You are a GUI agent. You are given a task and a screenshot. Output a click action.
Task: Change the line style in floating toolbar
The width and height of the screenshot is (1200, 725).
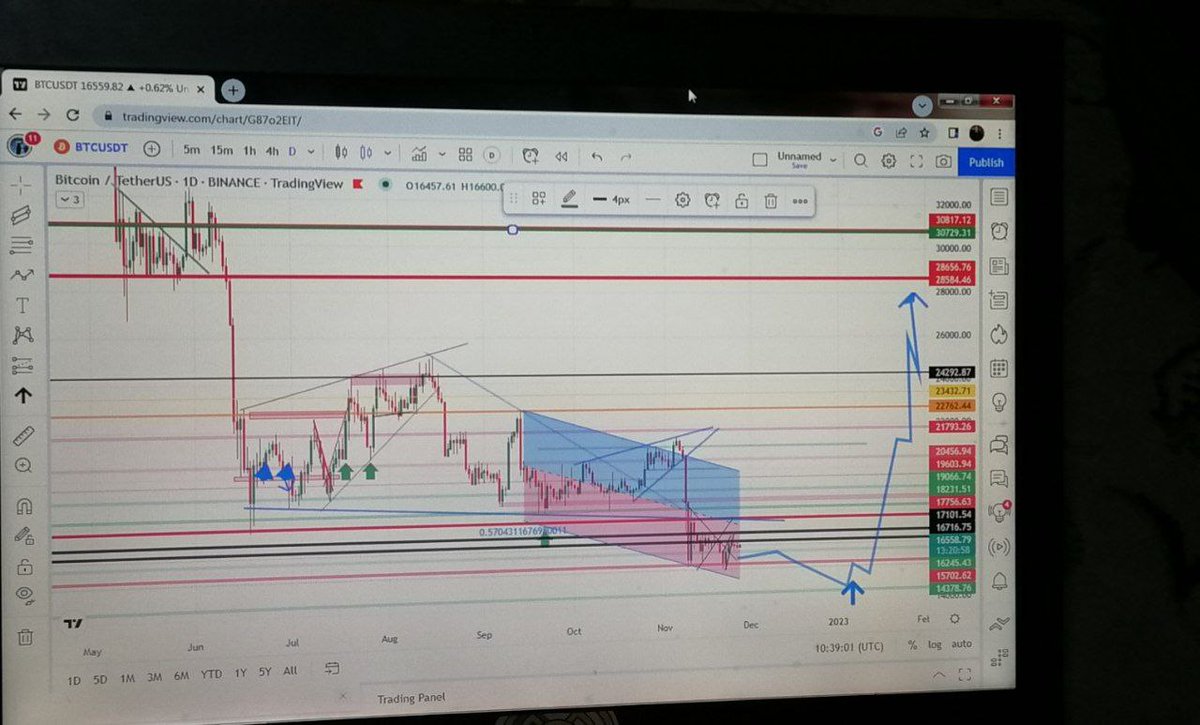click(x=652, y=200)
